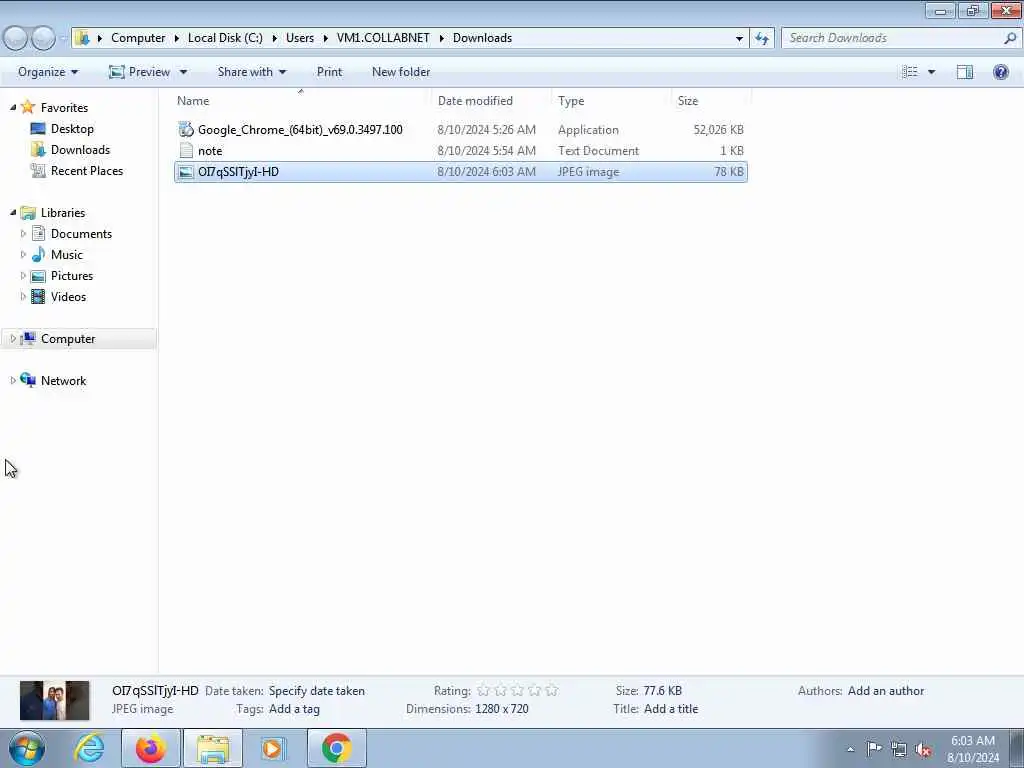Sort by the Type column header
Viewport: 1024px width, 768px height.
(x=611, y=101)
